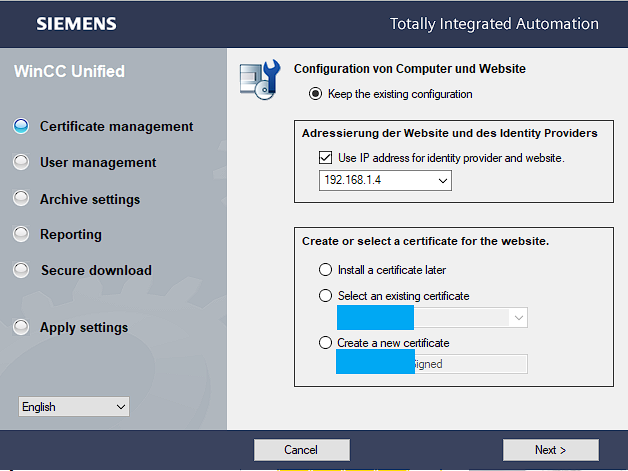Select Install a certificate later
Viewport: 628px width, 471px height.
(324, 270)
